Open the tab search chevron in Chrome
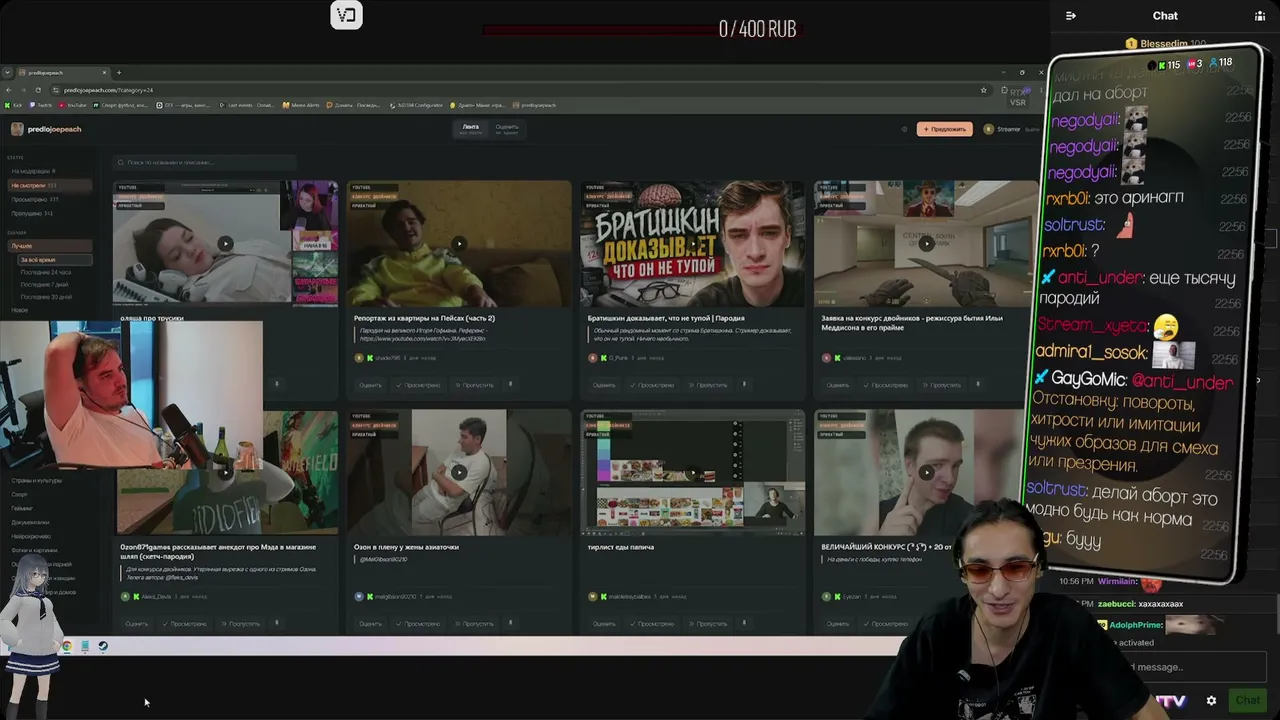The height and width of the screenshot is (720, 1280). pos(8,72)
